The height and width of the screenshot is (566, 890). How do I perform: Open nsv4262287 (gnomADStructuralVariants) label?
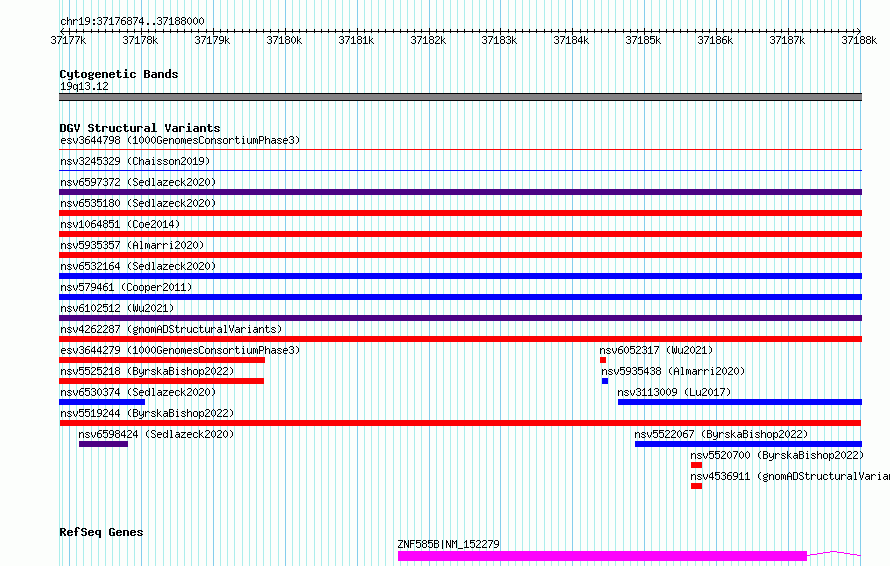click(x=171, y=329)
